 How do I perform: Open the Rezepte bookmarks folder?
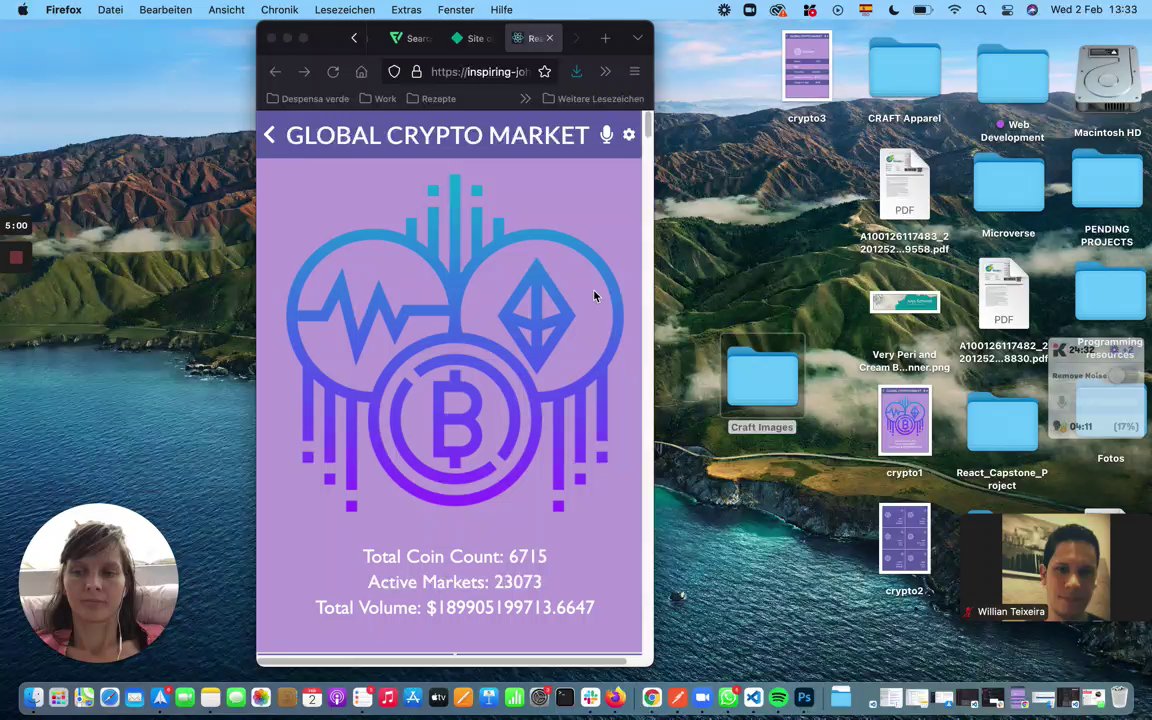click(x=431, y=98)
